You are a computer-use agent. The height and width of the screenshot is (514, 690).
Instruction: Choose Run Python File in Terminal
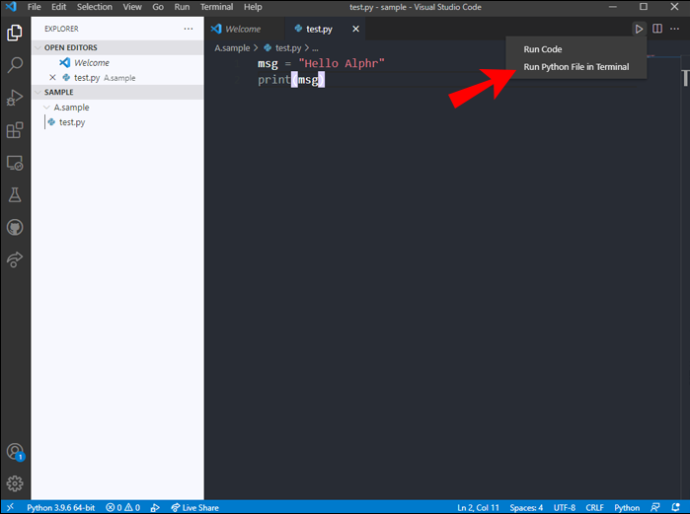576,67
